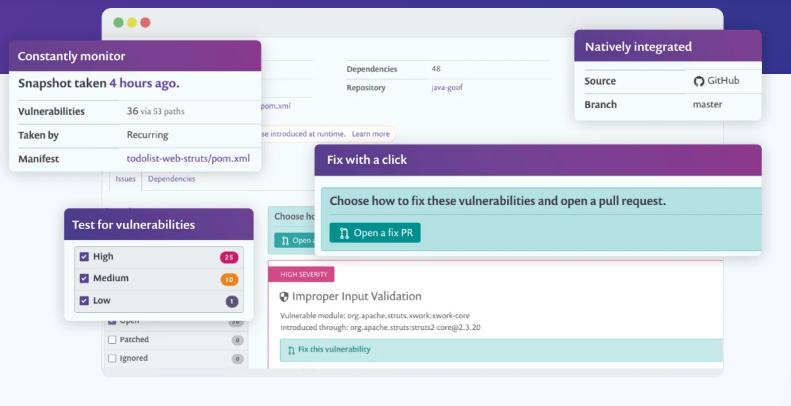Viewport: 791px width, 406px height.
Task: Click the HIGH SEVERITY pink label tag
Action: point(301,273)
